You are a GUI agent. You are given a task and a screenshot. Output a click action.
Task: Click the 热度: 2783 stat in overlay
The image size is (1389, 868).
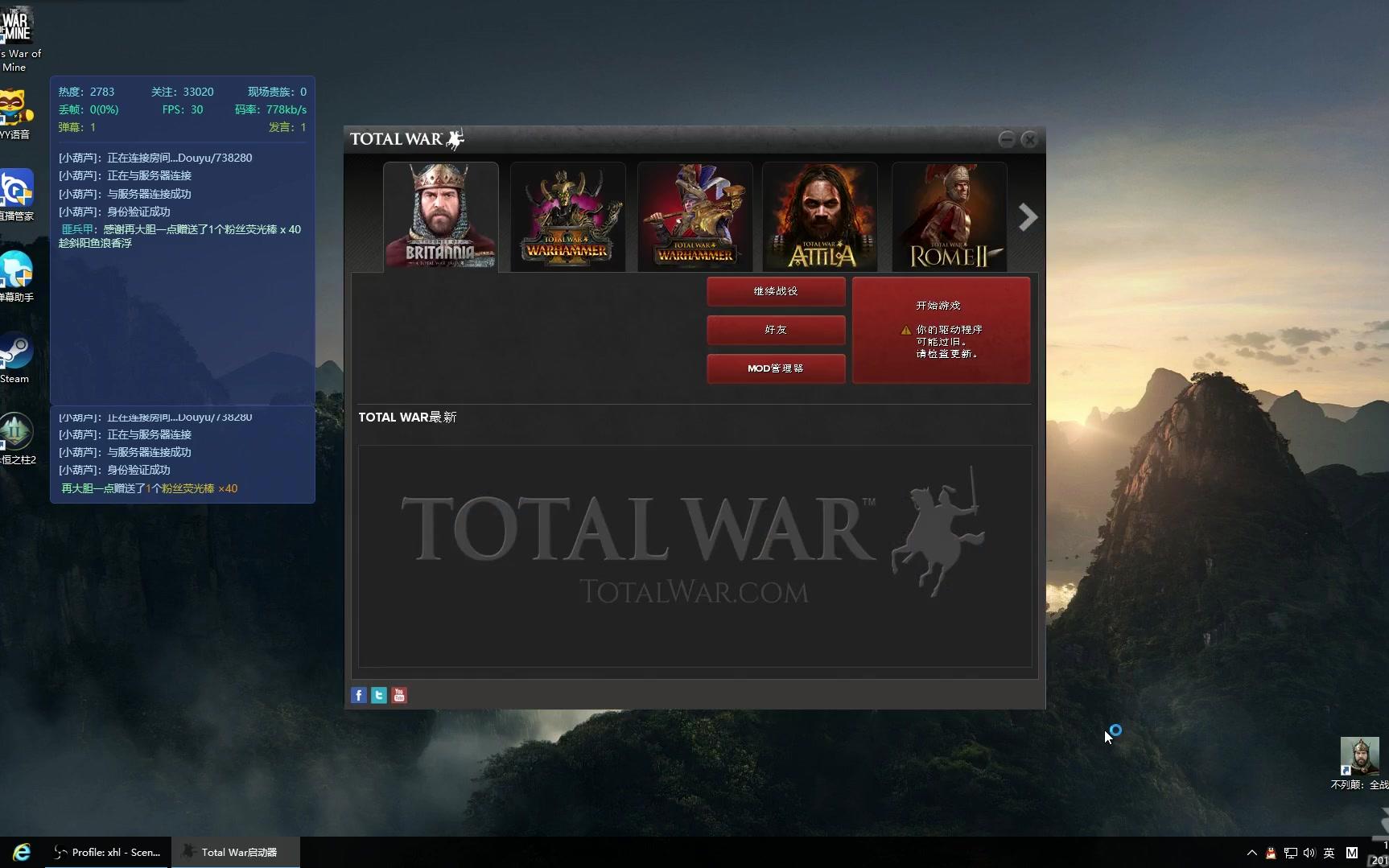tap(86, 92)
